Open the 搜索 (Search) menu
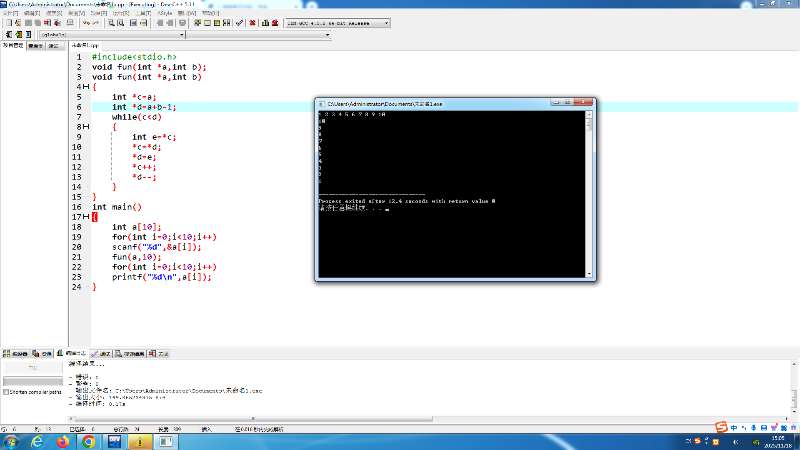The height and width of the screenshot is (450, 800). click(54, 13)
